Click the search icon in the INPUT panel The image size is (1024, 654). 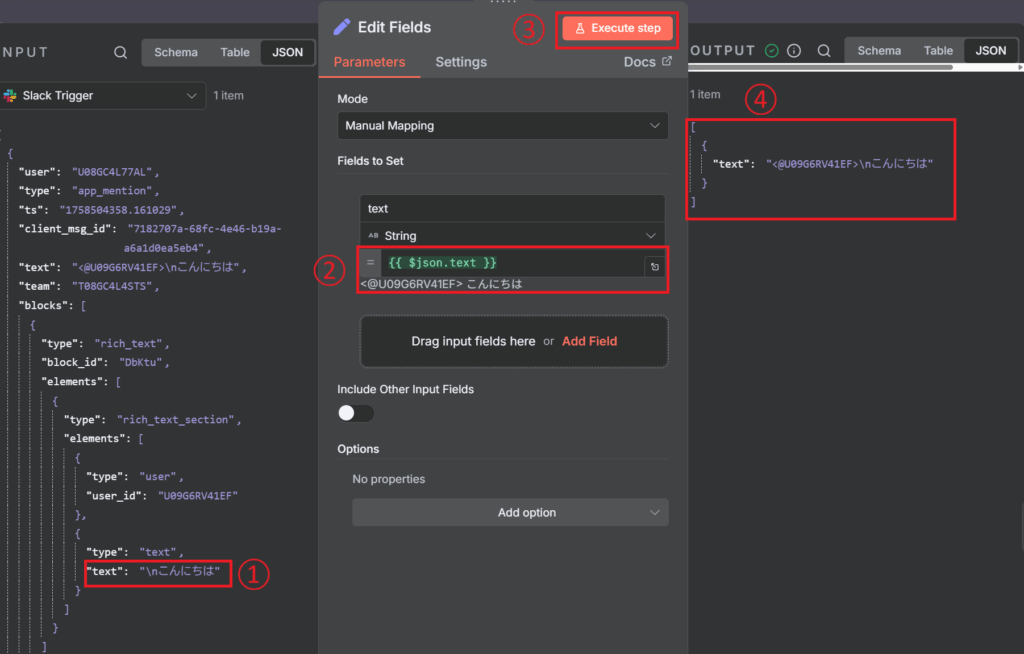(x=120, y=53)
